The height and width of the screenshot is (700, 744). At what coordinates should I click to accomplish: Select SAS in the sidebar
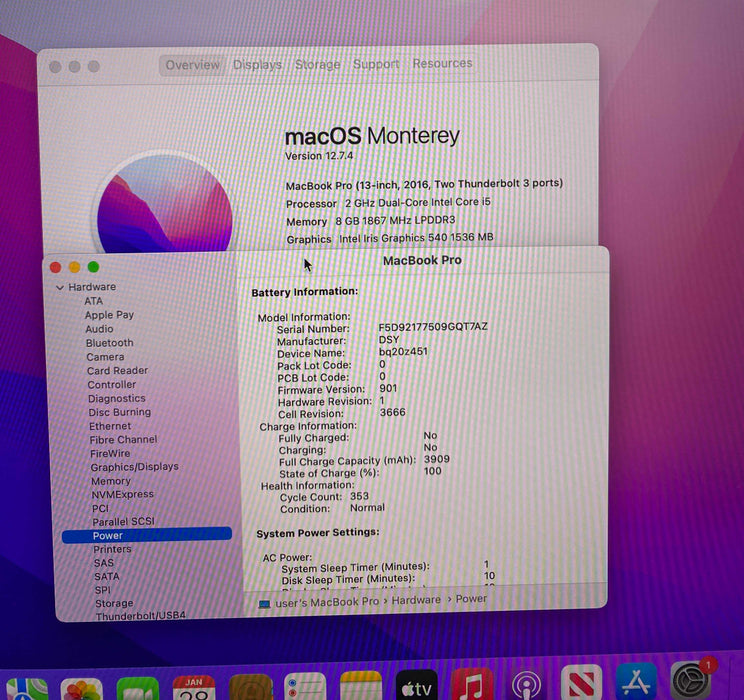pos(104,563)
